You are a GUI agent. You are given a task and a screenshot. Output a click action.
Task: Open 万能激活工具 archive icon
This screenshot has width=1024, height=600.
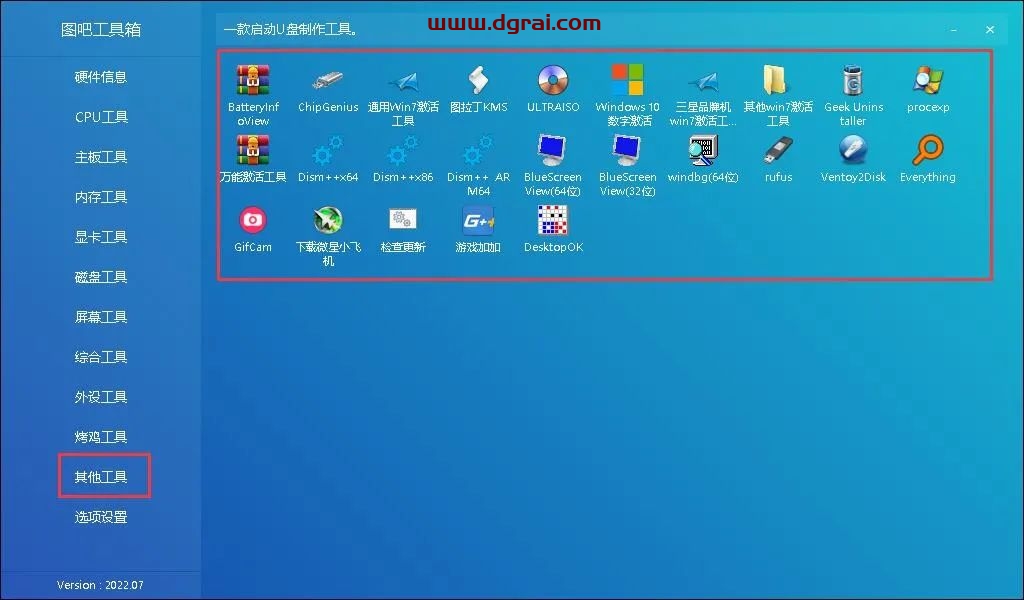(x=253, y=158)
